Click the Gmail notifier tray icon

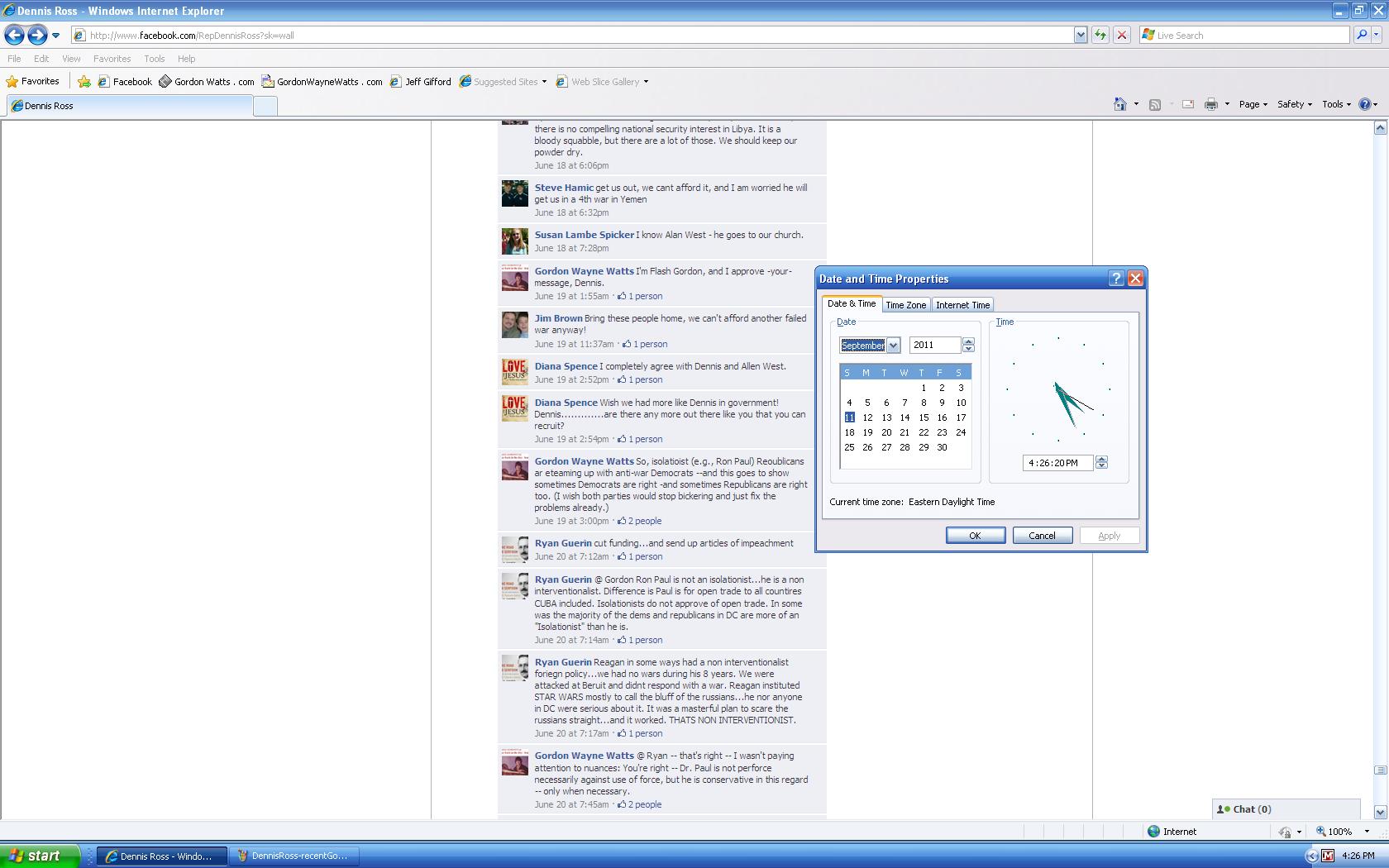[x=1328, y=856]
